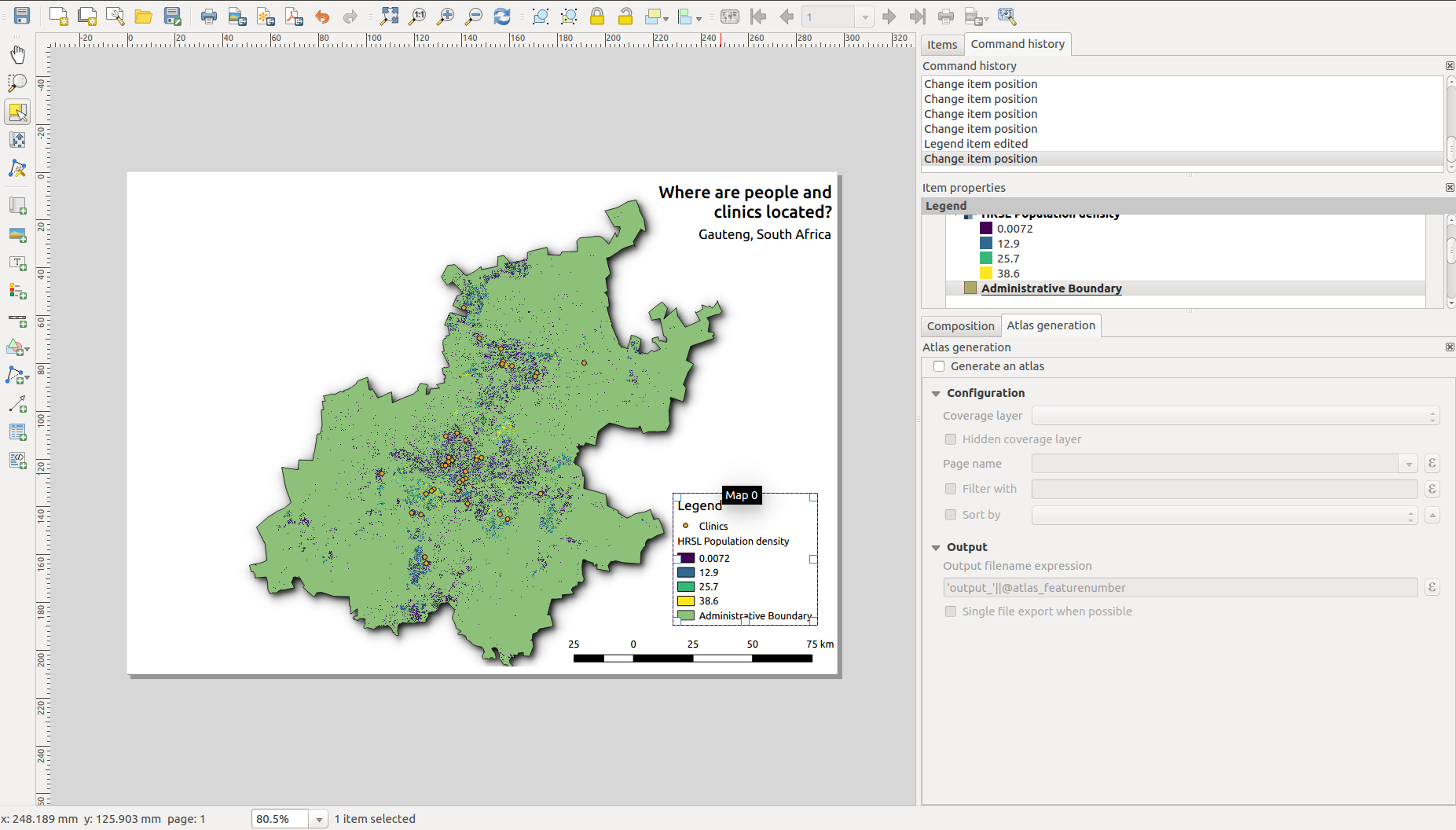1456x830 pixels.
Task: Select the Zoom tool in left toolbar
Action: [17, 83]
